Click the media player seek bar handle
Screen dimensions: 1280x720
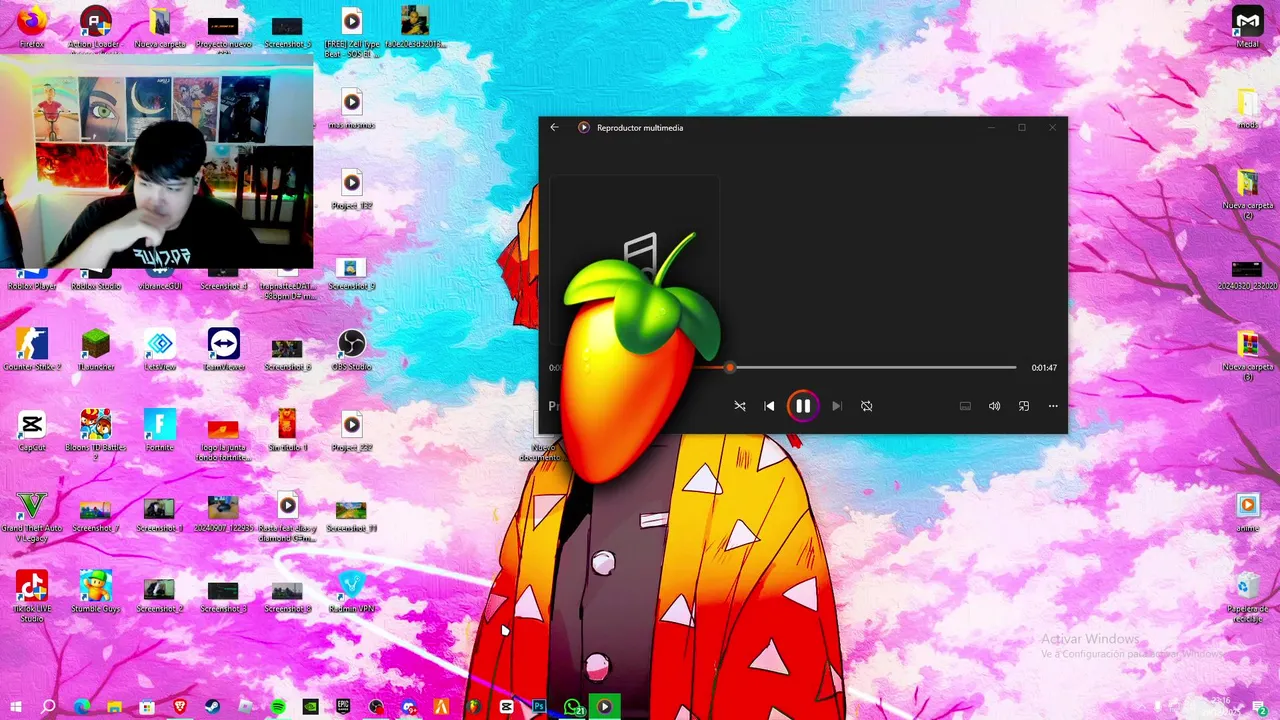coord(730,368)
